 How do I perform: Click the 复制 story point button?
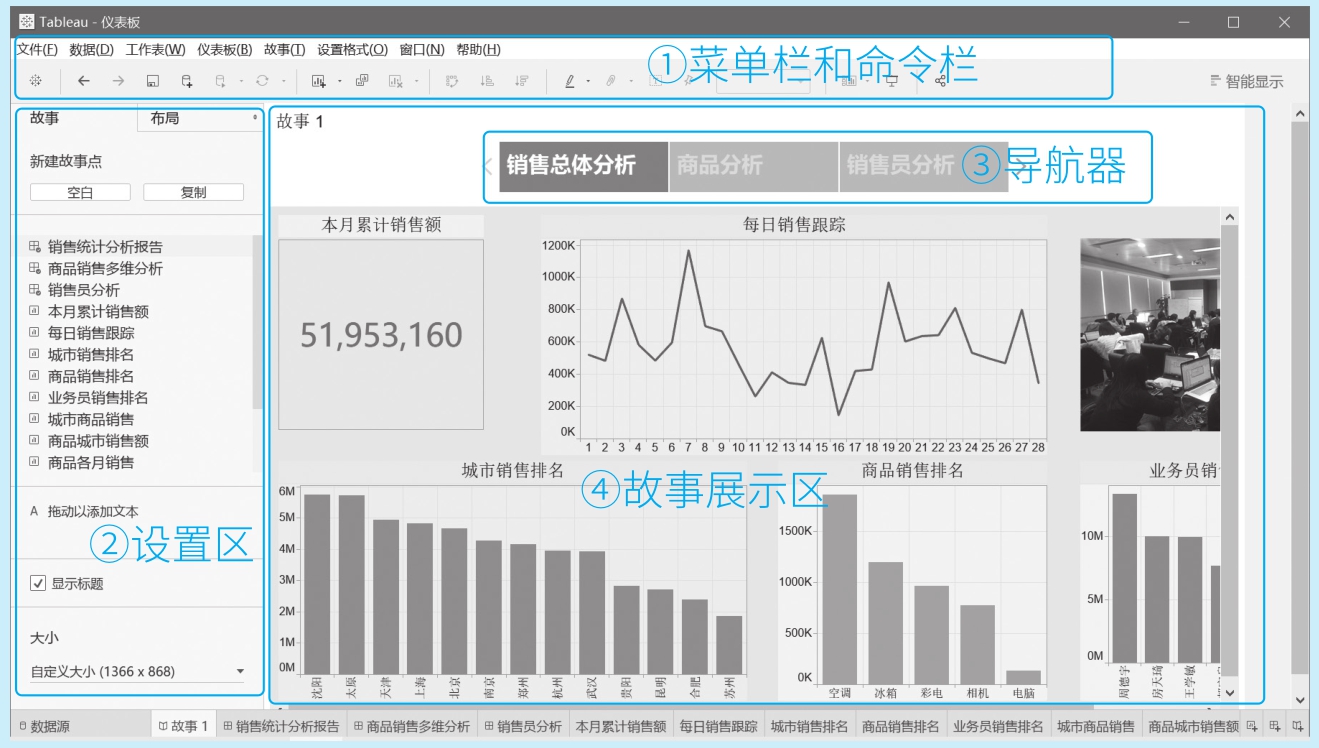[x=193, y=193]
